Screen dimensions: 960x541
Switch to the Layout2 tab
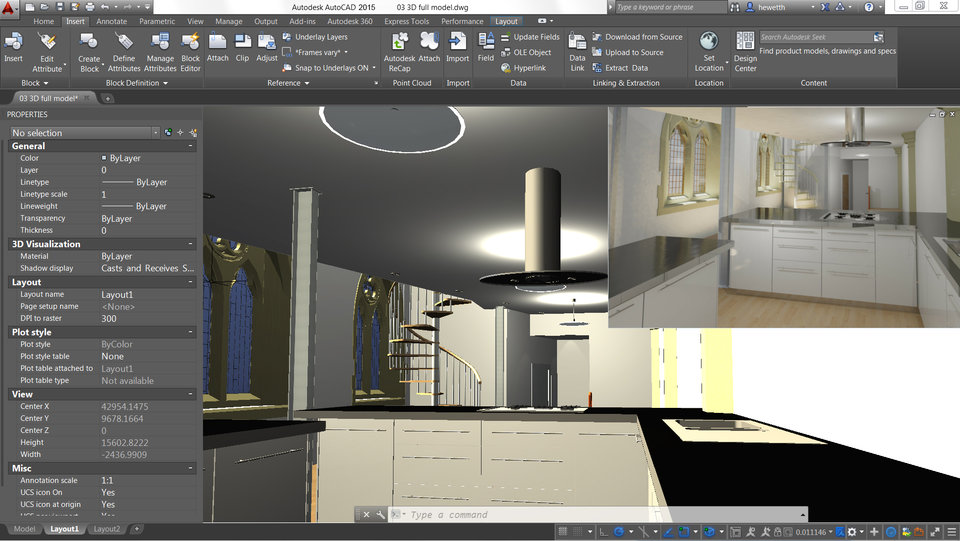106,529
